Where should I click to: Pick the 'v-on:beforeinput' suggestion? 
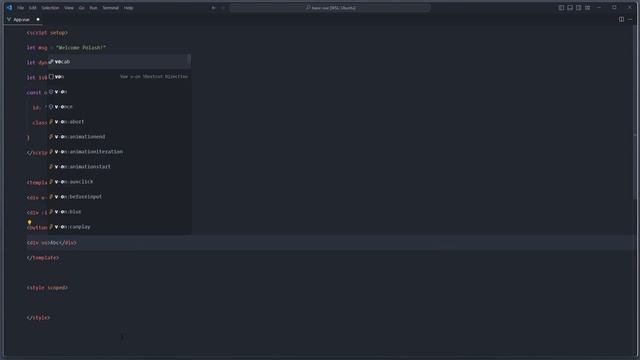(x=119, y=197)
